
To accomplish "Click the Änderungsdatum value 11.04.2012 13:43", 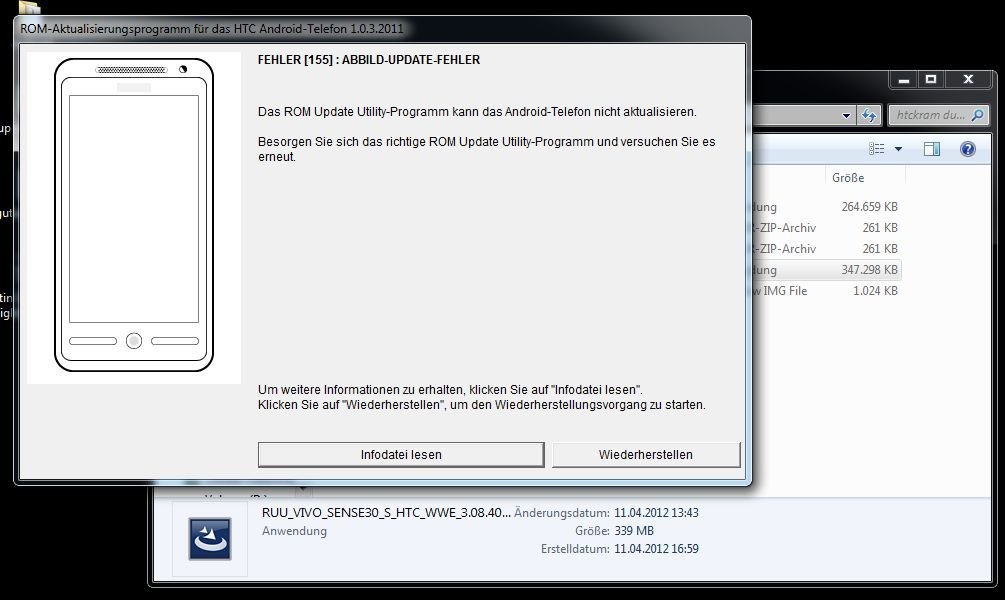I will [x=656, y=513].
